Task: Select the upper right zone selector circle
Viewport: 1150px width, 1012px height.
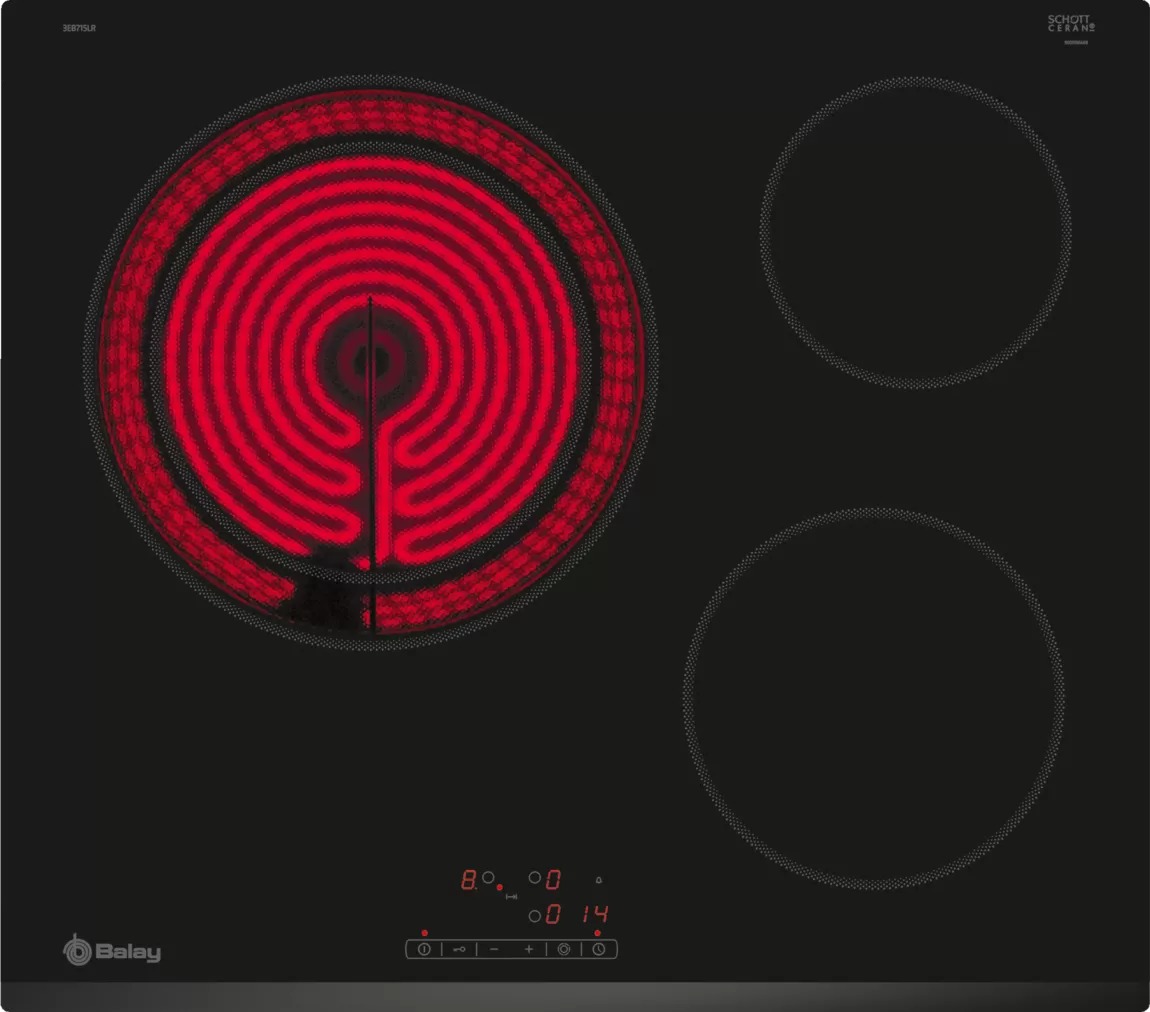Action: [x=534, y=877]
